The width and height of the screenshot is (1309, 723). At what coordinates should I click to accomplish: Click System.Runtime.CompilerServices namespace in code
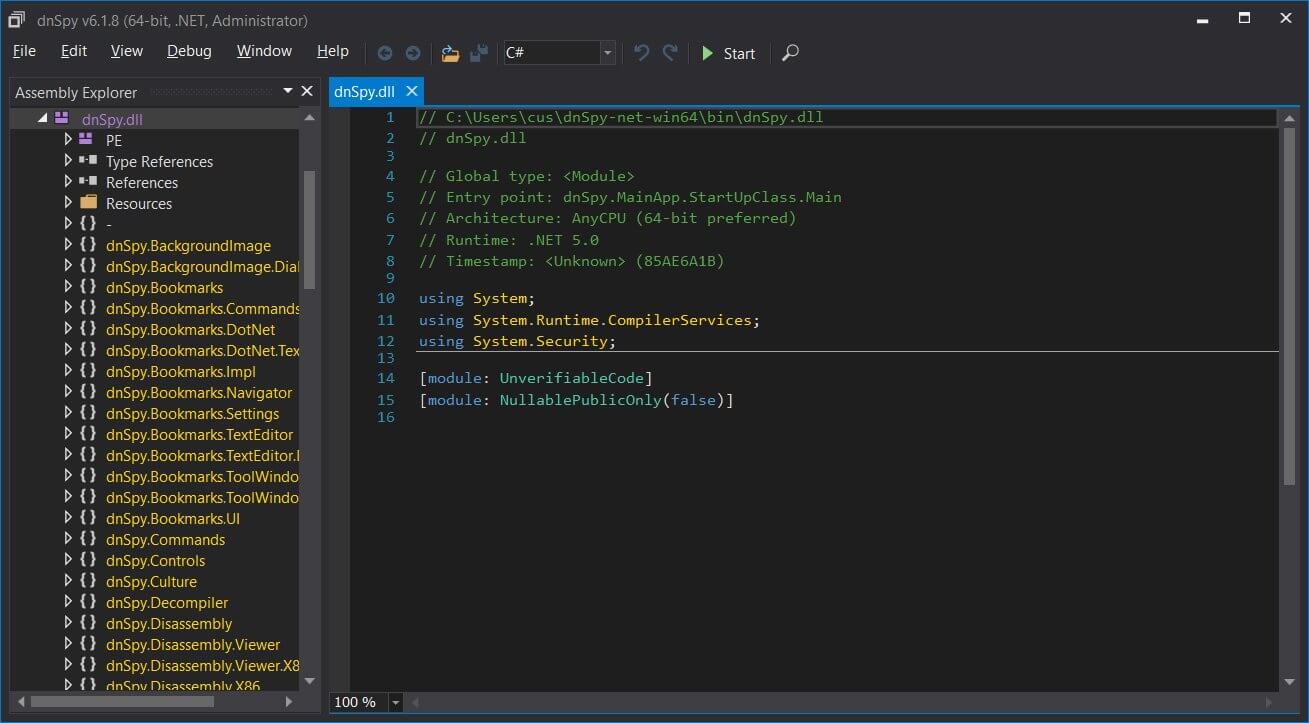pos(613,320)
